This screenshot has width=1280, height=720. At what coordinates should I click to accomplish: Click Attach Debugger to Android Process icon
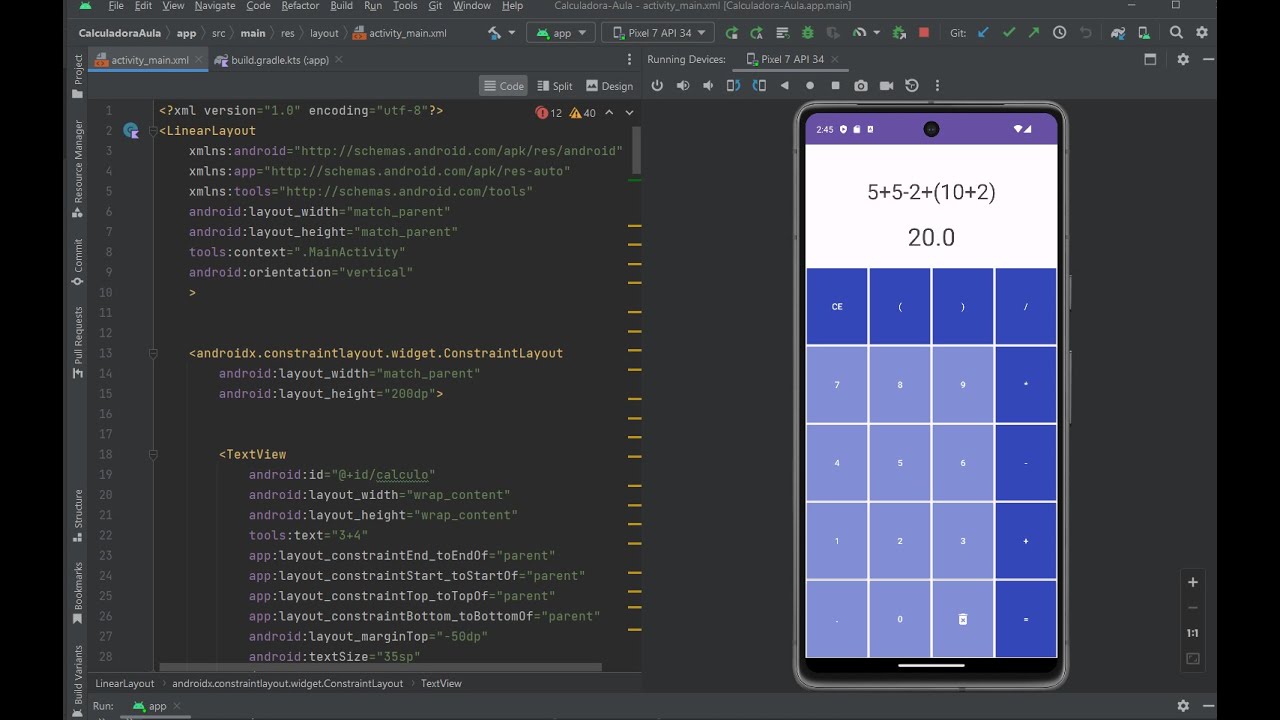point(899,33)
